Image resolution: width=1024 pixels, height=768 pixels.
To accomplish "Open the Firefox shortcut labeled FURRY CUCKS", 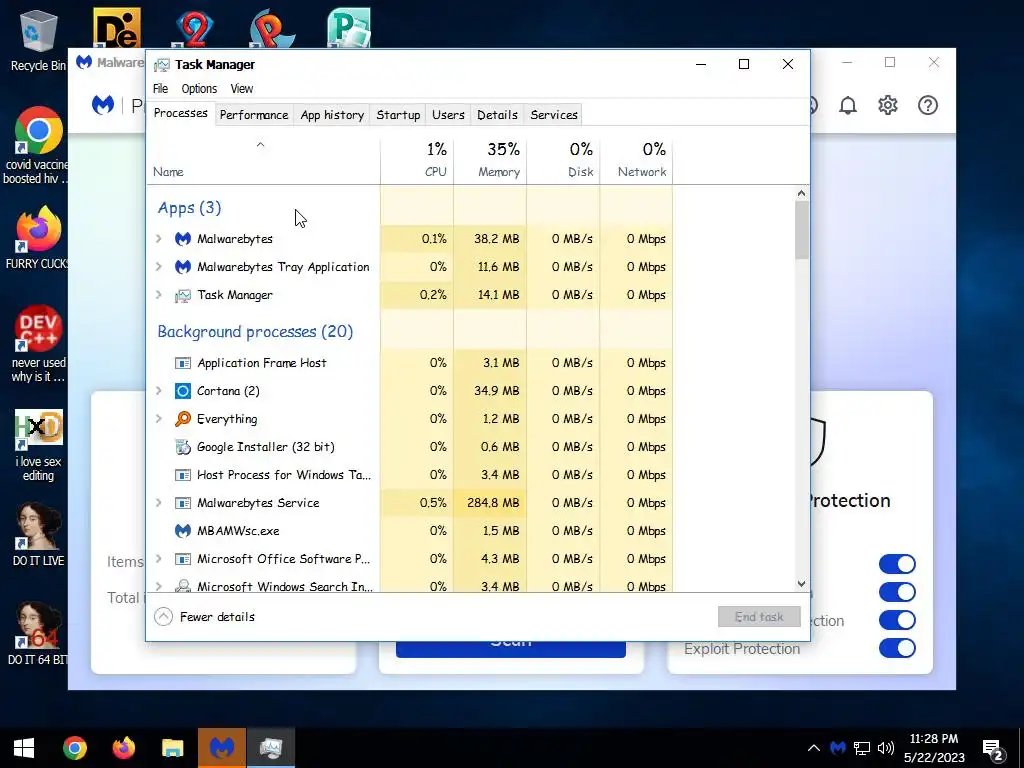I will (38, 238).
